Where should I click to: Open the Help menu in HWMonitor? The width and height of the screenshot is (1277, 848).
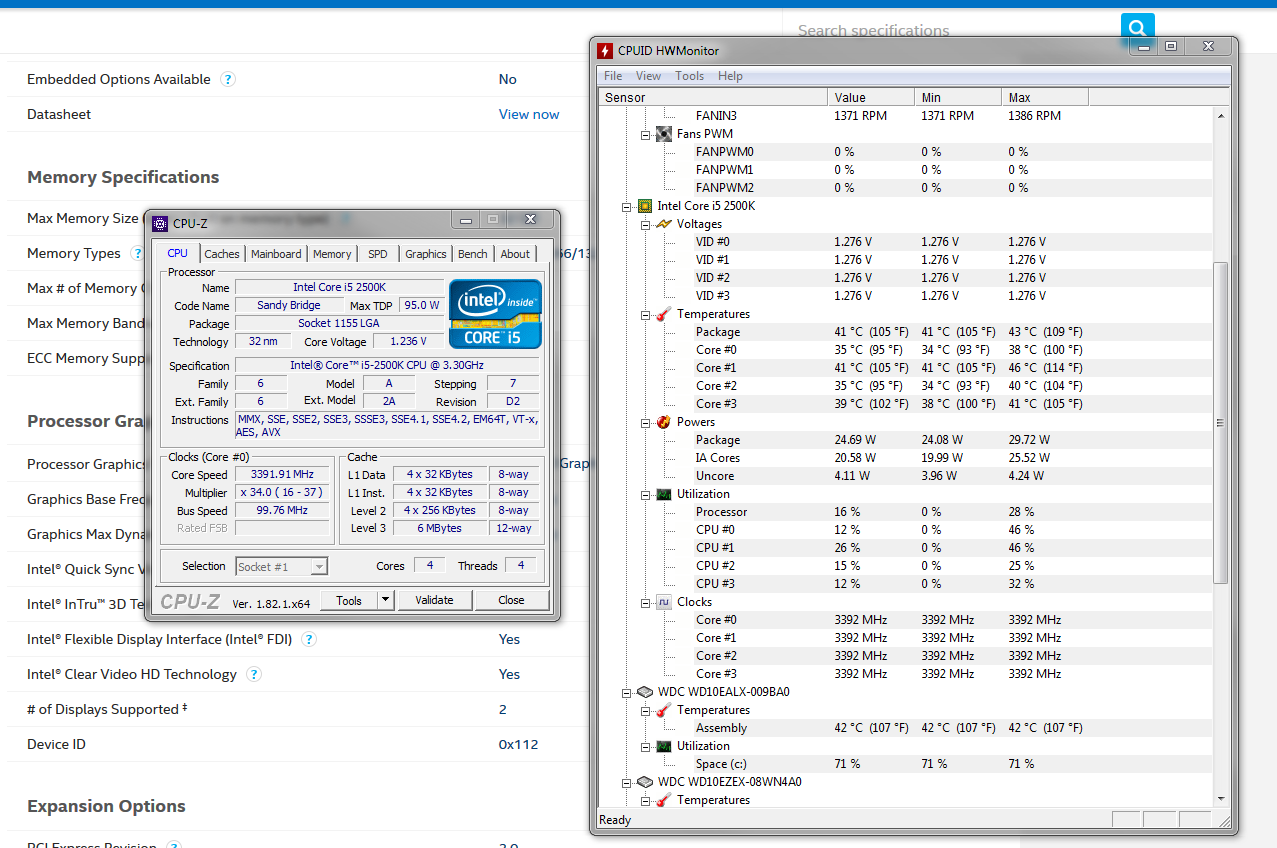tap(730, 76)
